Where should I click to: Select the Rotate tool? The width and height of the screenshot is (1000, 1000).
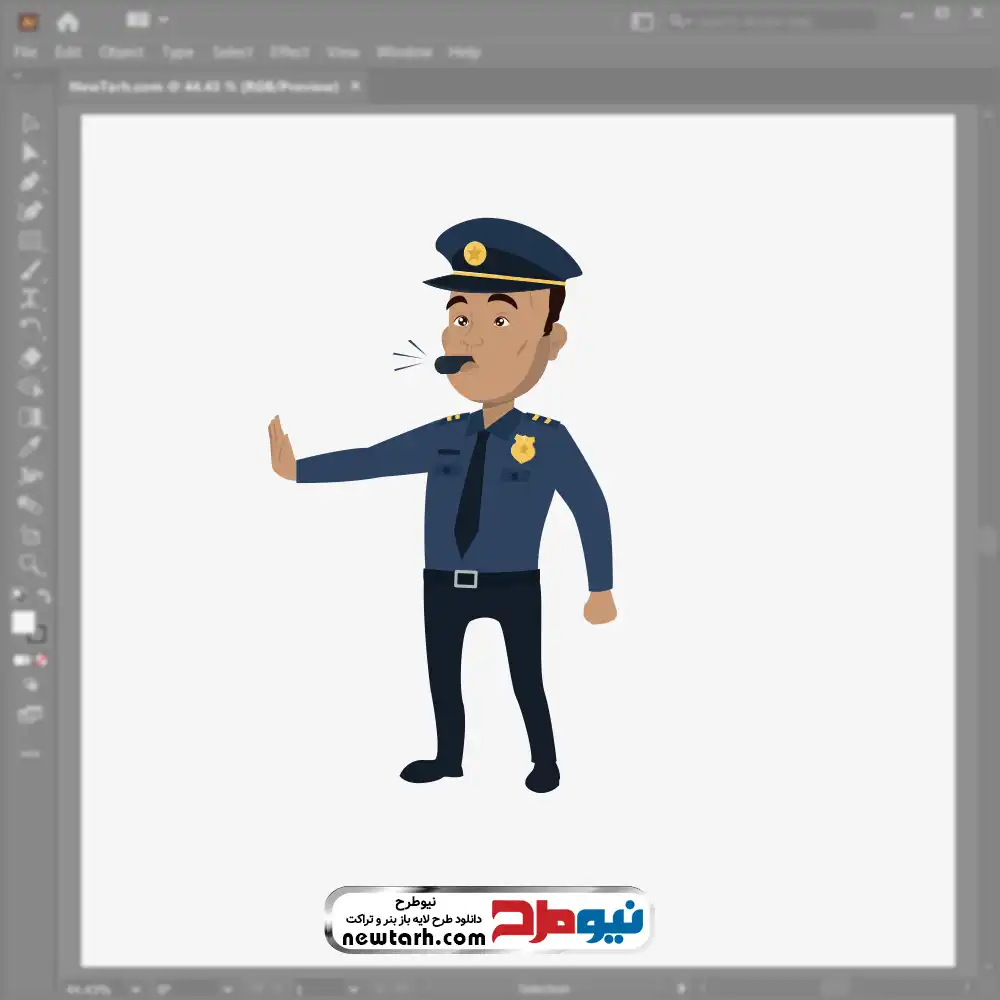tap(29, 328)
